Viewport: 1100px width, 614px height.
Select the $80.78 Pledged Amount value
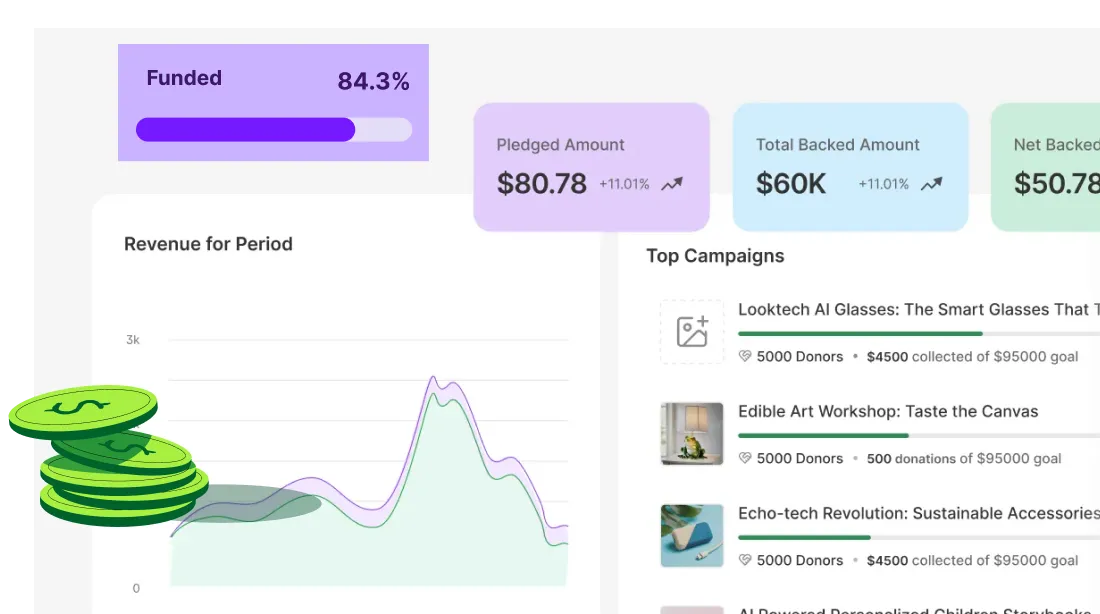point(542,184)
